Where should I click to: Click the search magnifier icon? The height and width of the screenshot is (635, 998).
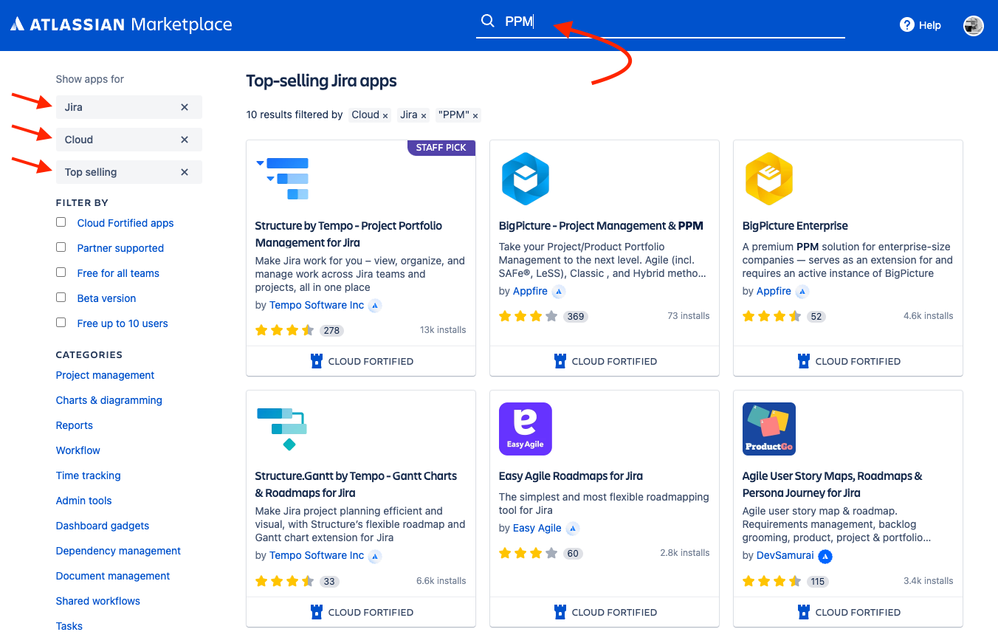[488, 21]
